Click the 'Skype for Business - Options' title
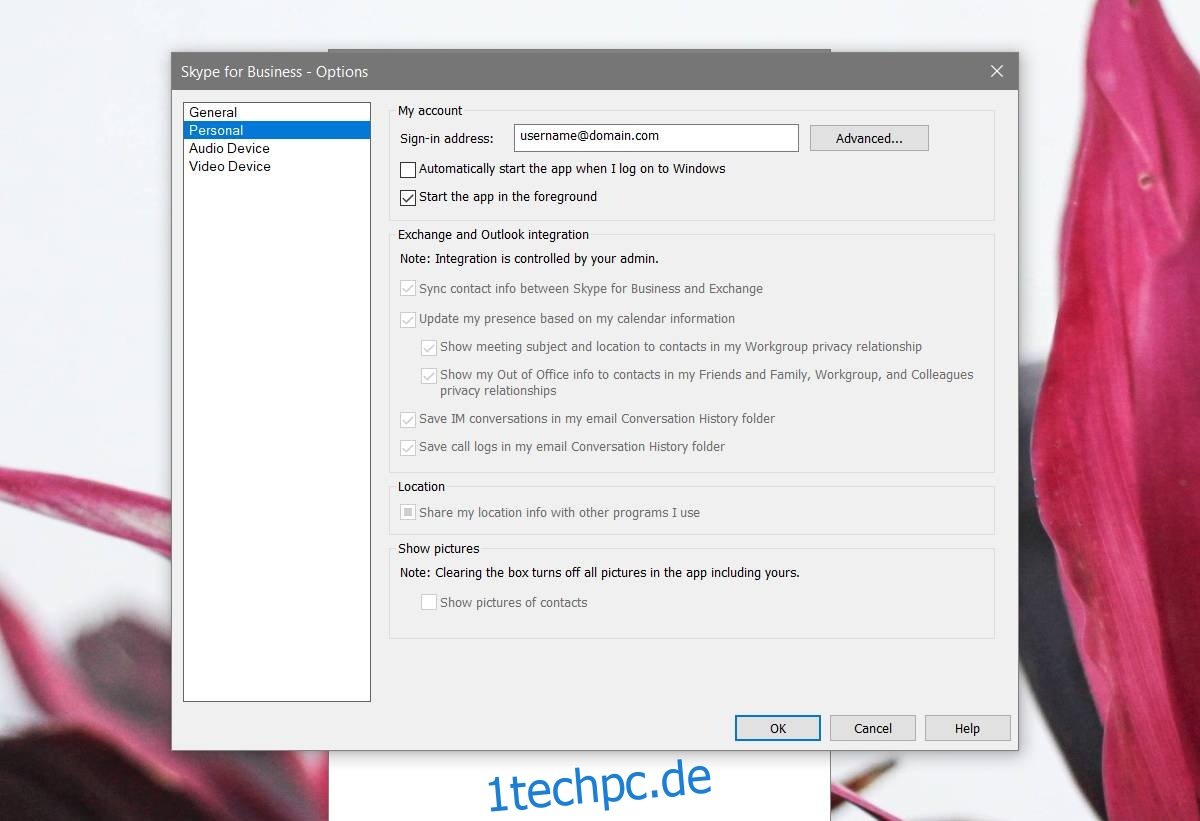The width and height of the screenshot is (1200, 821). (x=274, y=72)
